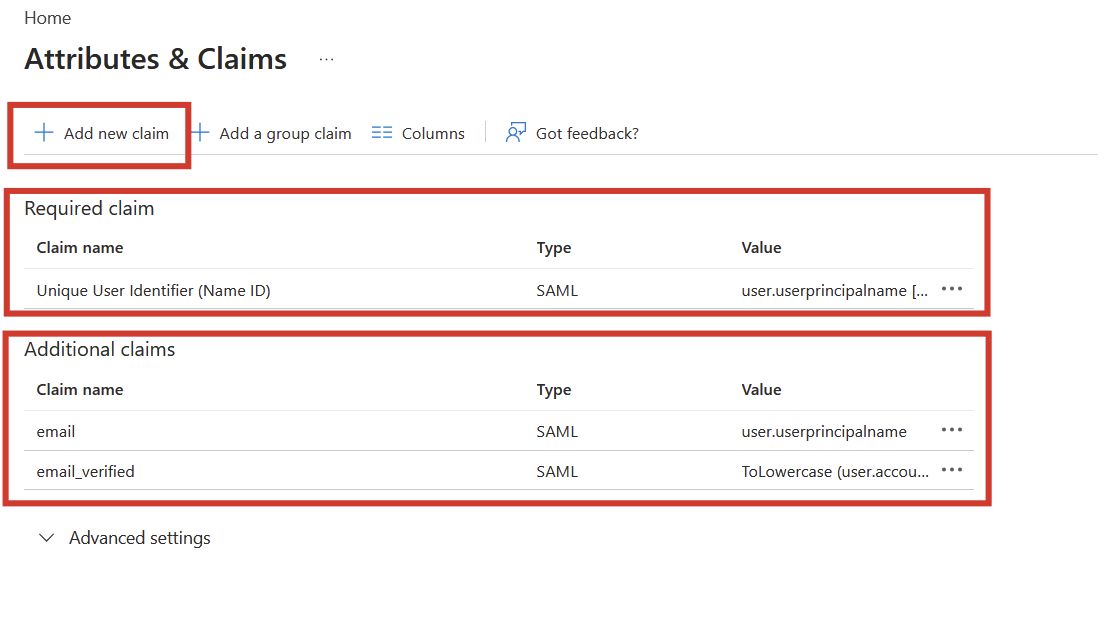The image size is (1098, 619).
Task: Open ellipsis menu next to Attributes & Claims title
Action: click(x=326, y=60)
